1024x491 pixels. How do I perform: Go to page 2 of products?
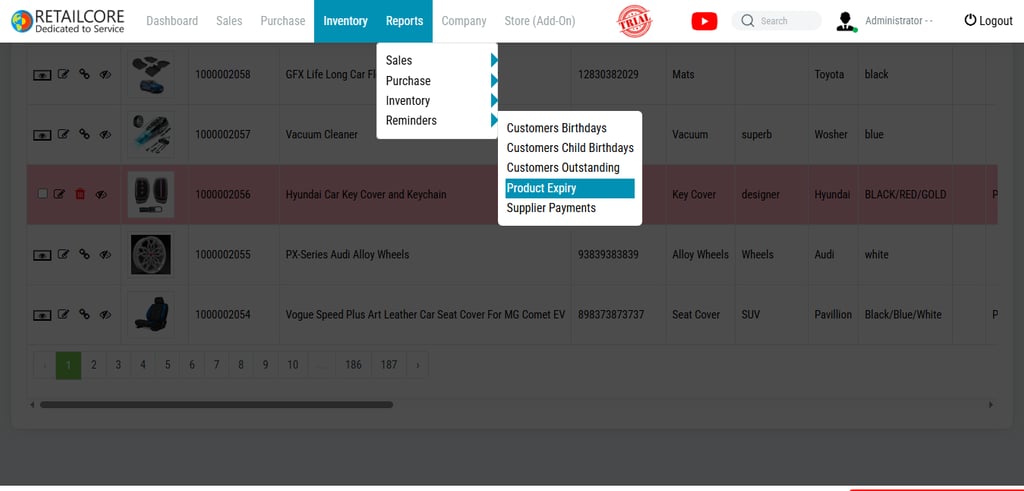coord(93,365)
